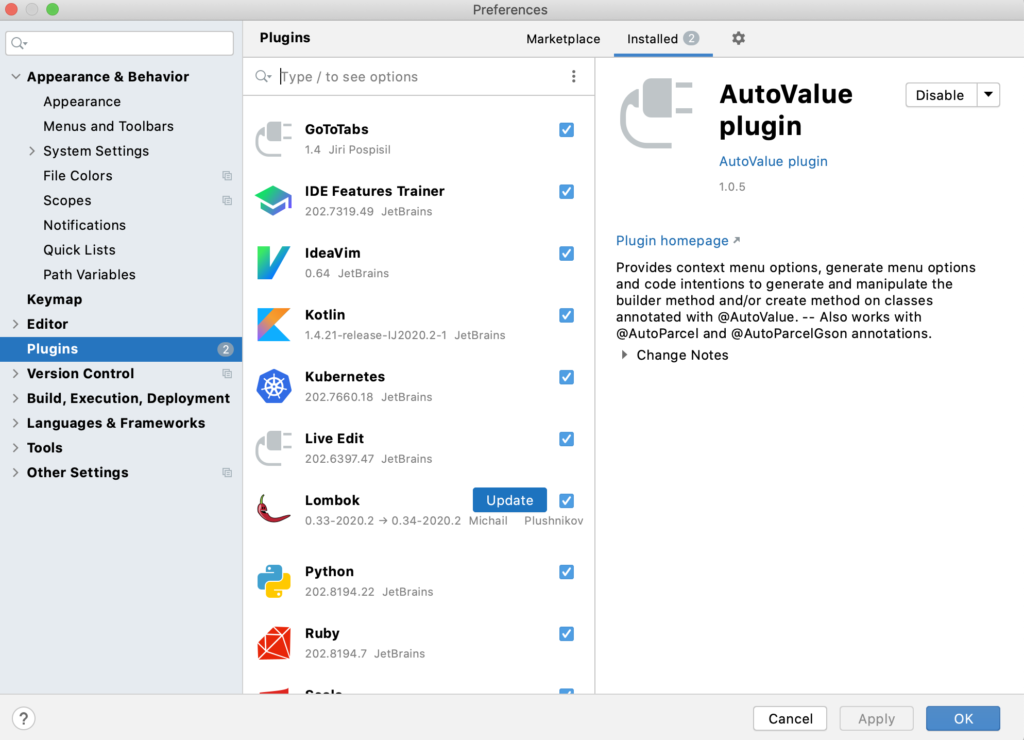Image resolution: width=1024 pixels, height=740 pixels.
Task: Click the Kotlin logo icon
Action: click(273, 325)
